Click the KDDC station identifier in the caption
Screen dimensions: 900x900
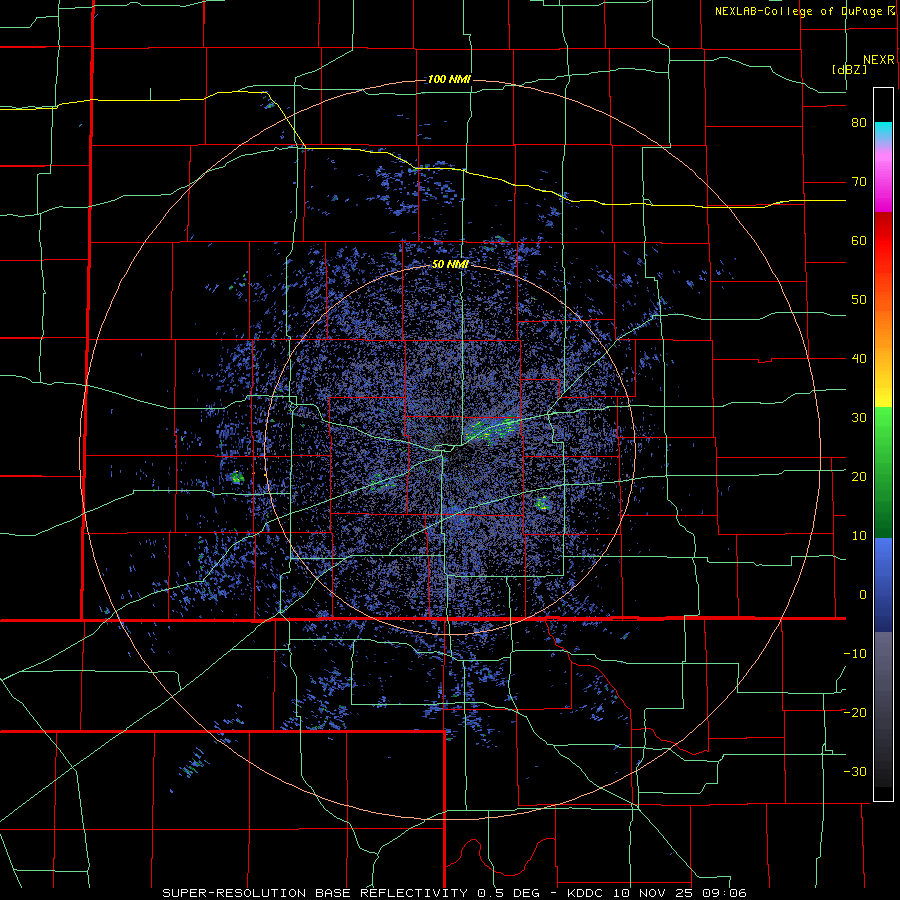[584, 893]
